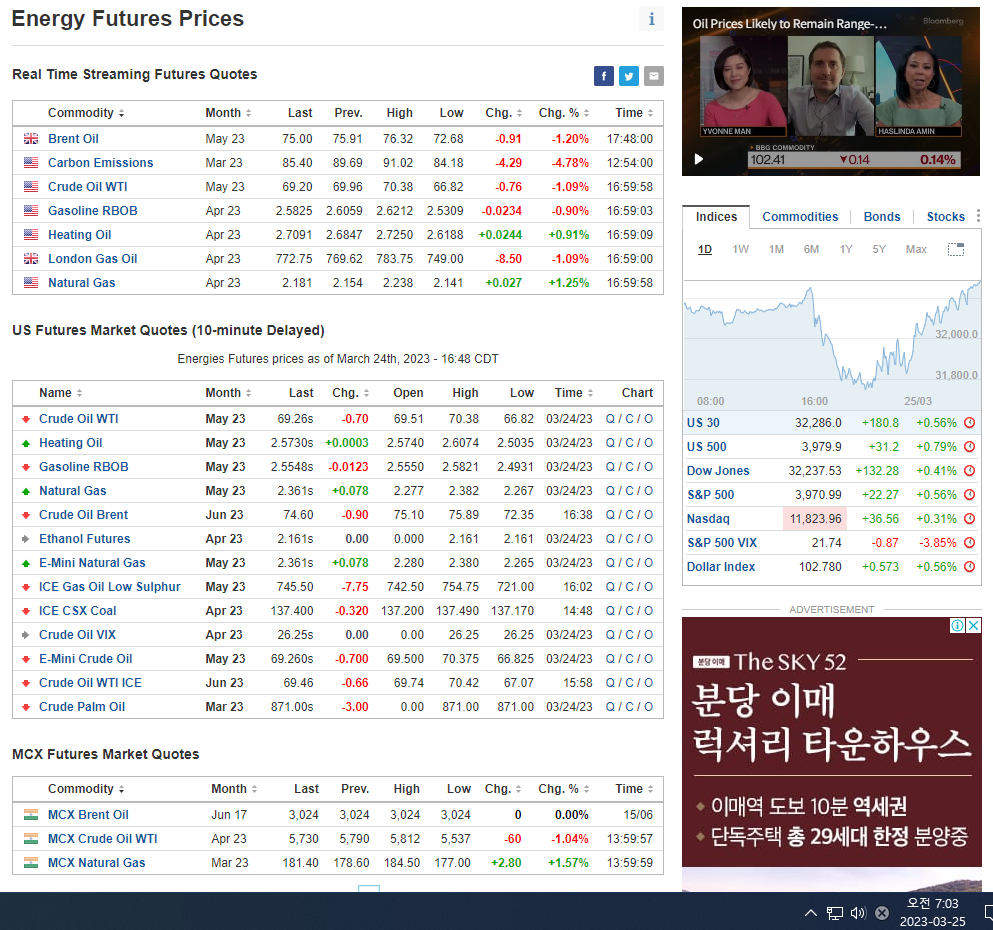Screen dimensions: 993x930
Task: Open the Gasoline RBOB real-time link
Action: pyautogui.click(x=92, y=211)
